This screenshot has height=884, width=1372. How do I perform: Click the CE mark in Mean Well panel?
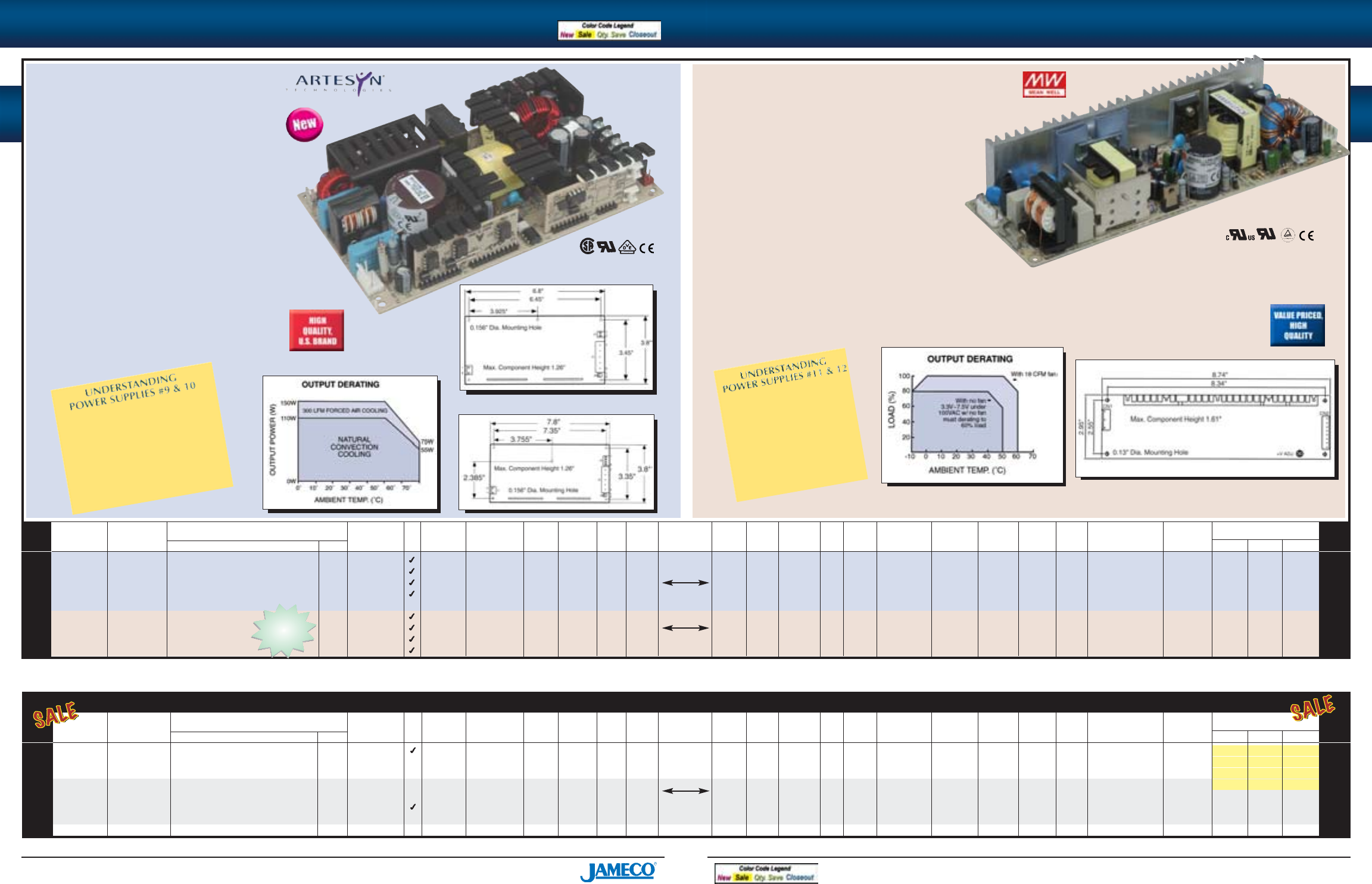[x=1306, y=236]
